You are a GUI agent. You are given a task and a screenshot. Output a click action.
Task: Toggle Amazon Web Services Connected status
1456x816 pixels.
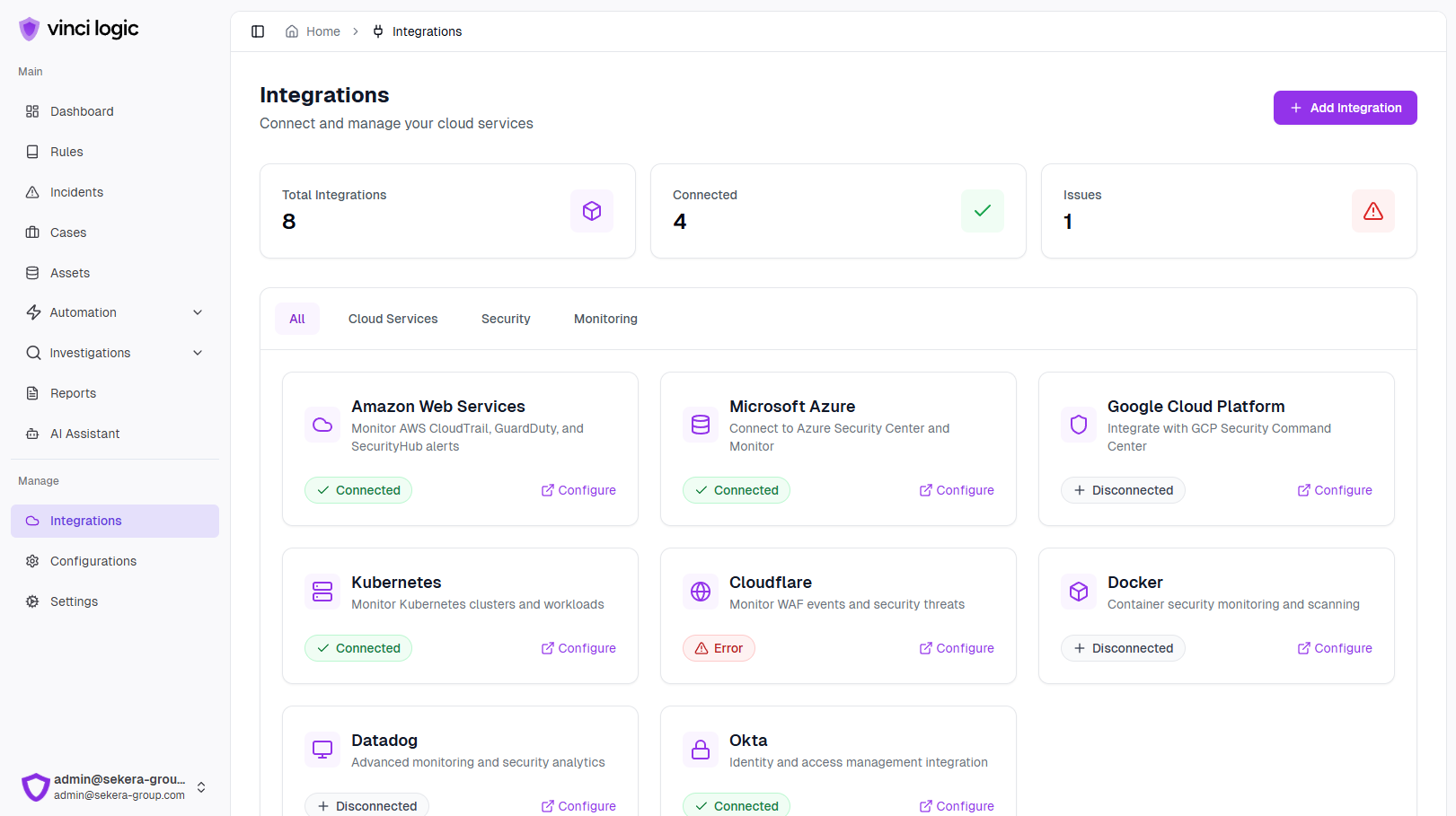(357, 490)
